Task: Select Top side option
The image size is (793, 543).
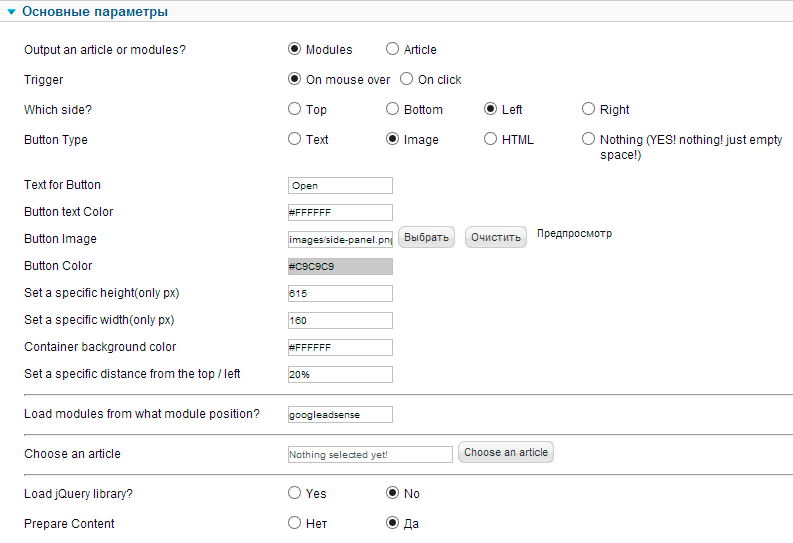Action: tap(294, 109)
